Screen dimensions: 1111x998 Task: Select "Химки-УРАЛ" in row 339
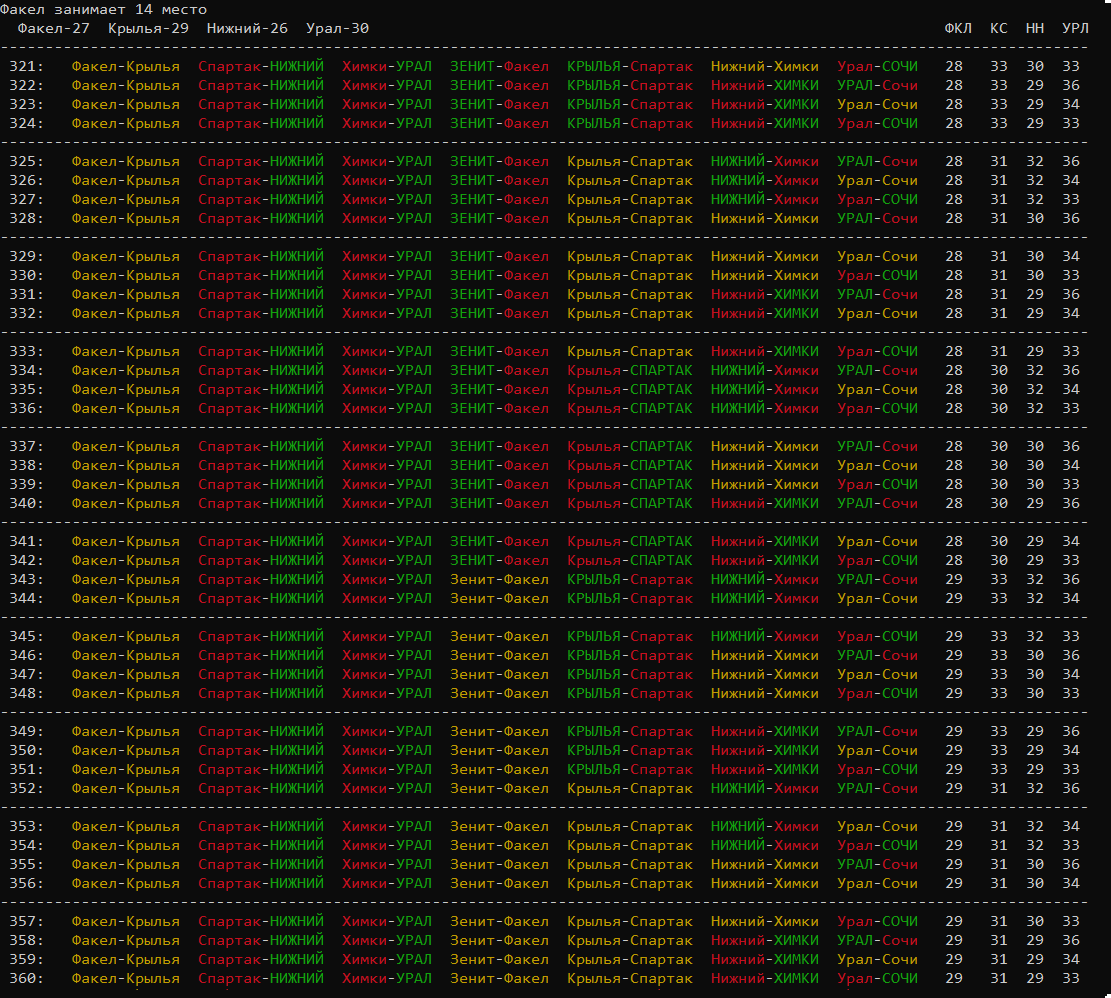(387, 484)
